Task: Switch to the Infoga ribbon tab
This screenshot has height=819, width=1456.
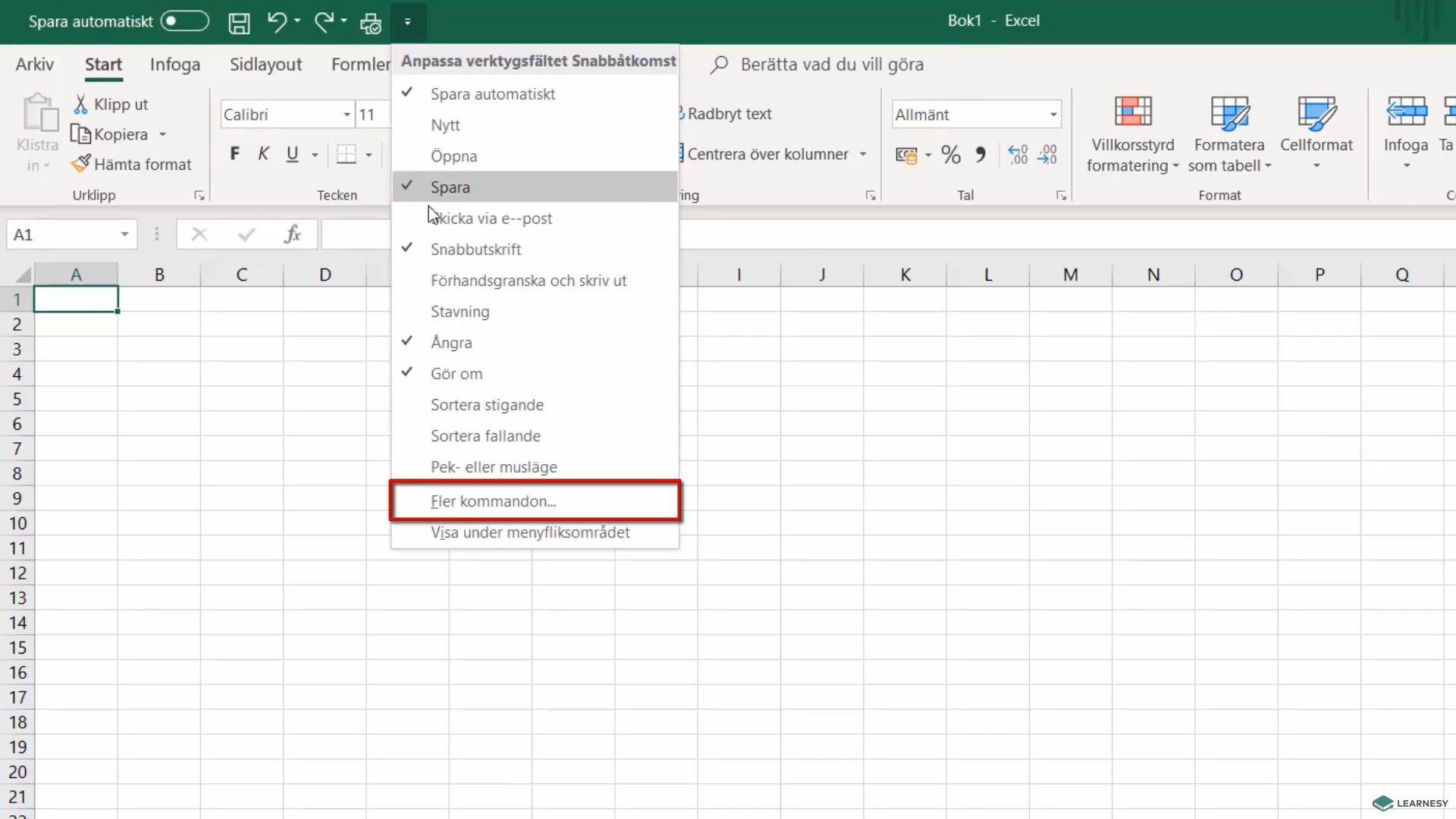Action: coord(175,64)
